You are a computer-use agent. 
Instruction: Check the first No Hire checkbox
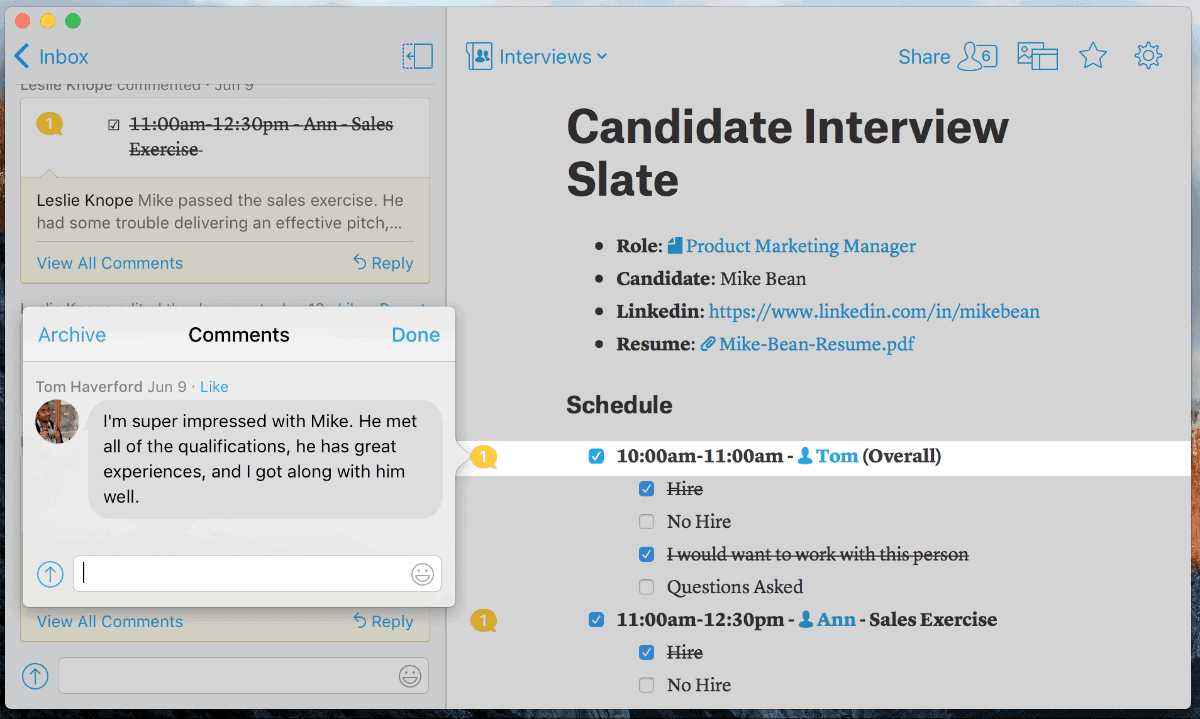point(647,522)
